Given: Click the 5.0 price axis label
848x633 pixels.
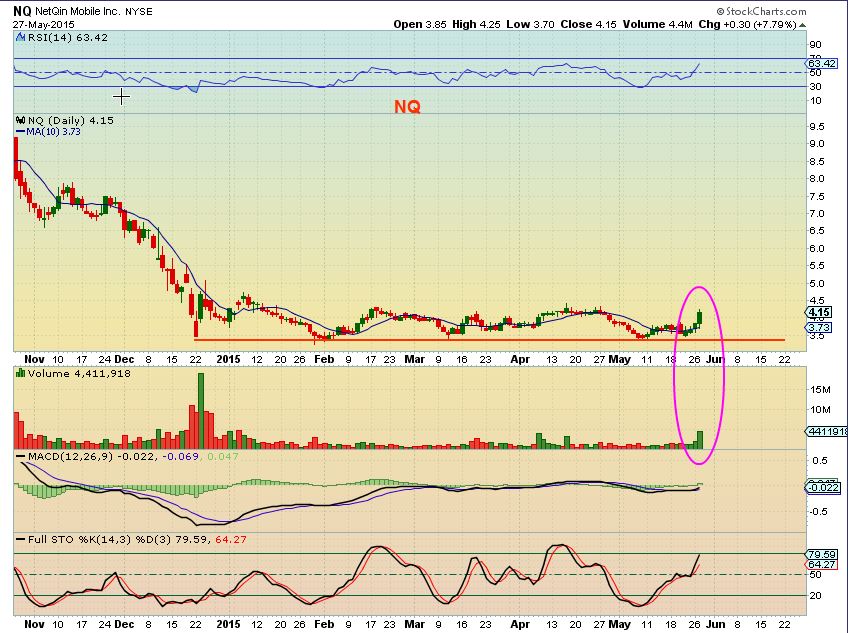Looking at the screenshot, I should pos(817,283).
